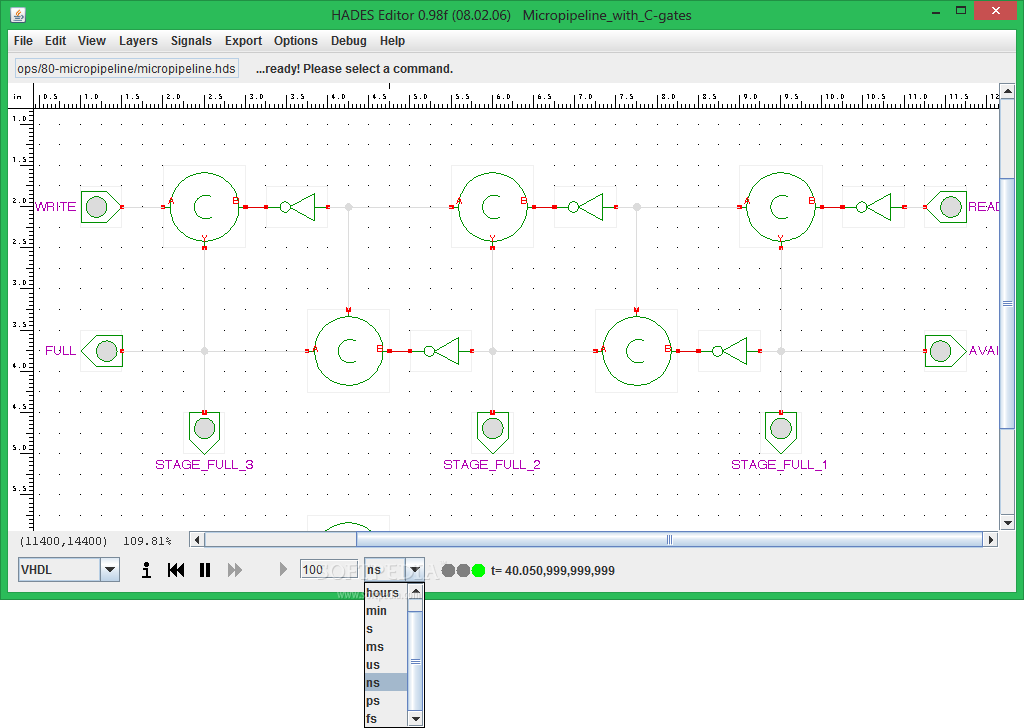Click horizontal scrollbar left arrow

(x=197, y=539)
